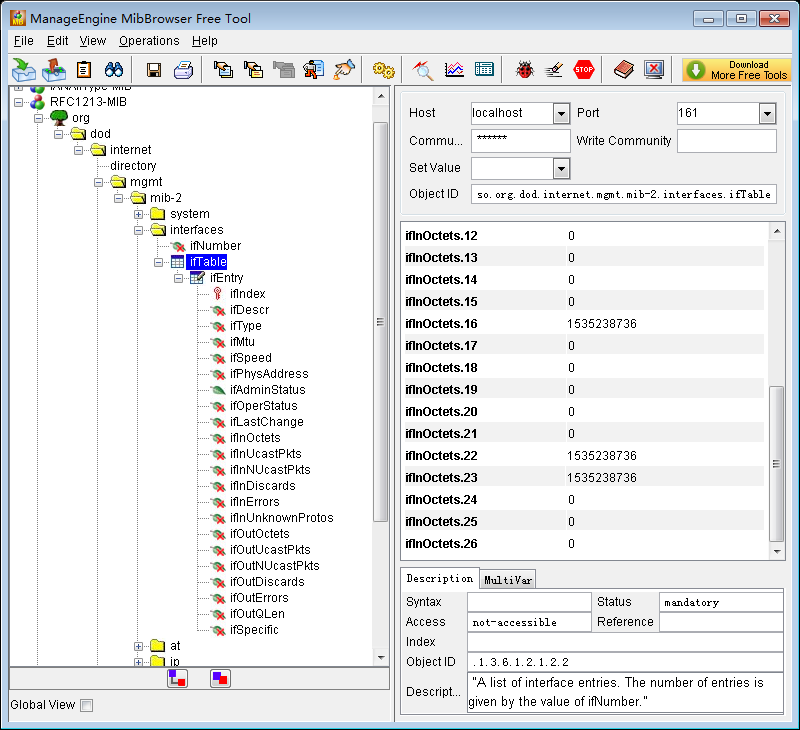Select the ifDescr node in the tree
This screenshot has width=800, height=730.
(249, 310)
